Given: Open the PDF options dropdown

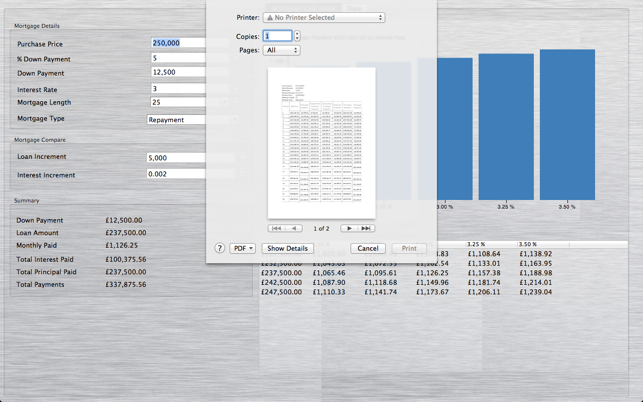Looking at the screenshot, I should point(242,248).
